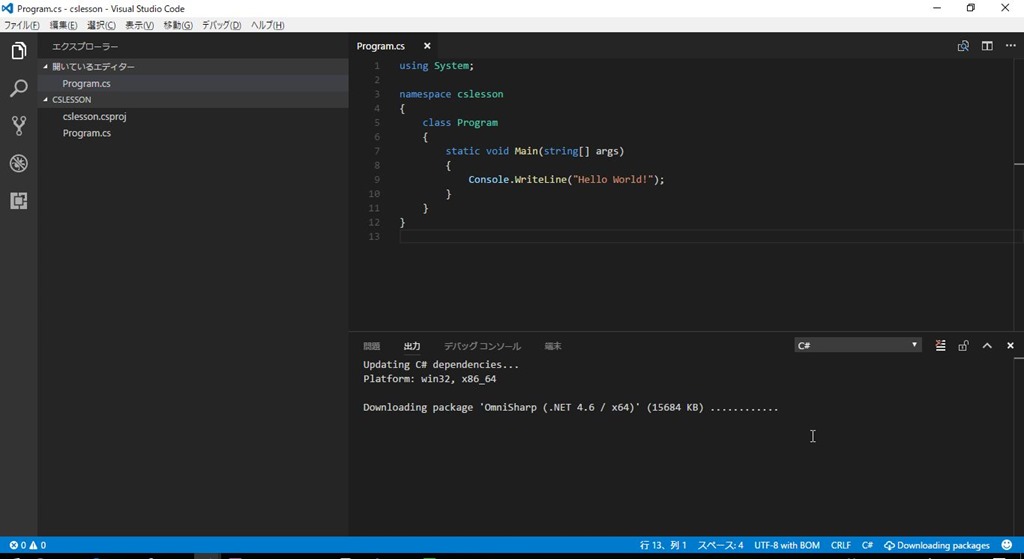Screen dimensions: 1024x559
Task: Switch to the デバッグ コンソール tab
Action: 482,346
